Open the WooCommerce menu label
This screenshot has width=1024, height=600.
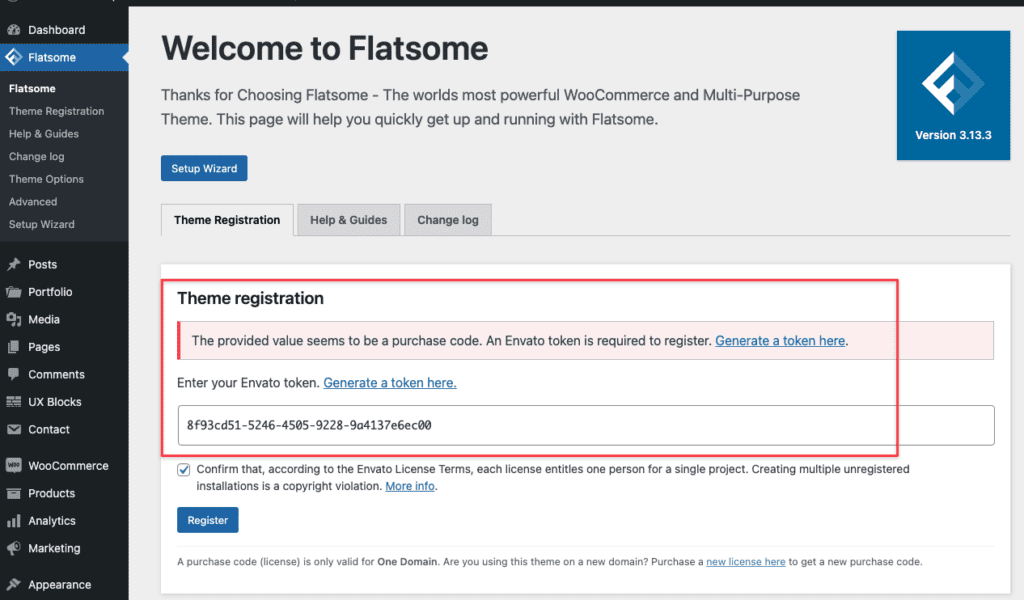(x=69, y=466)
